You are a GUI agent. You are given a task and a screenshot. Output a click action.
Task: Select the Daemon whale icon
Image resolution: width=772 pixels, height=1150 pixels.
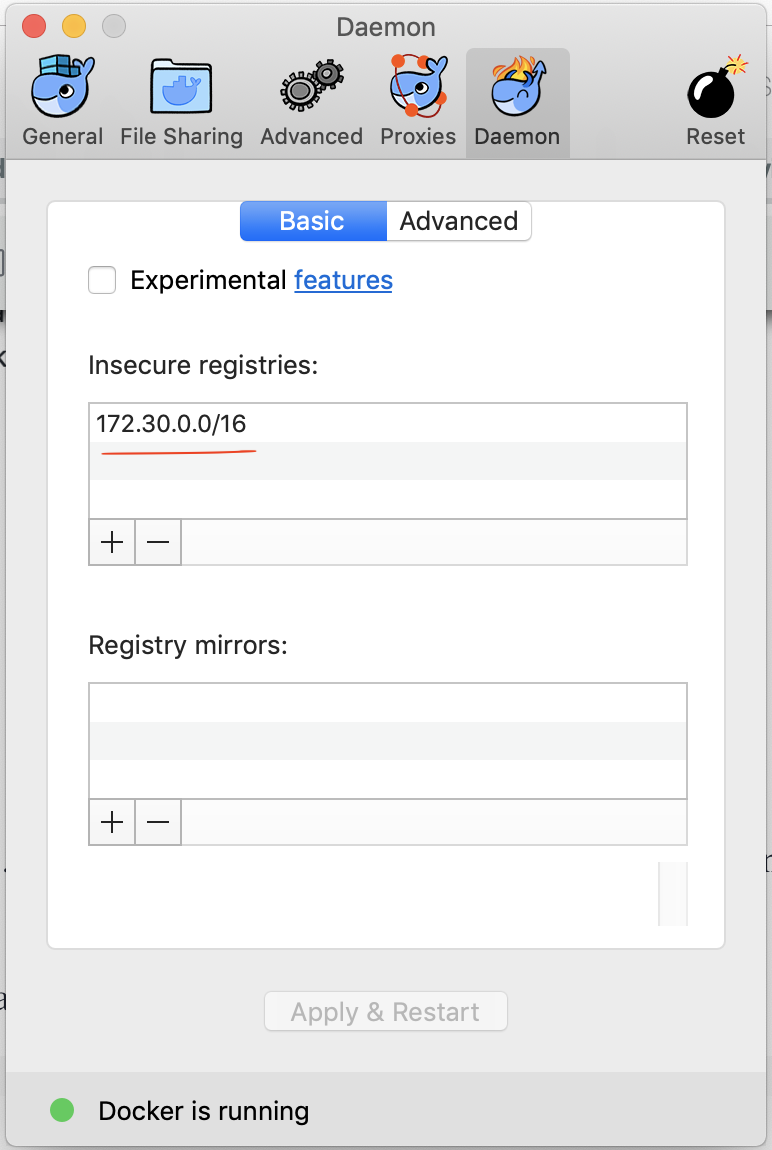click(517, 90)
